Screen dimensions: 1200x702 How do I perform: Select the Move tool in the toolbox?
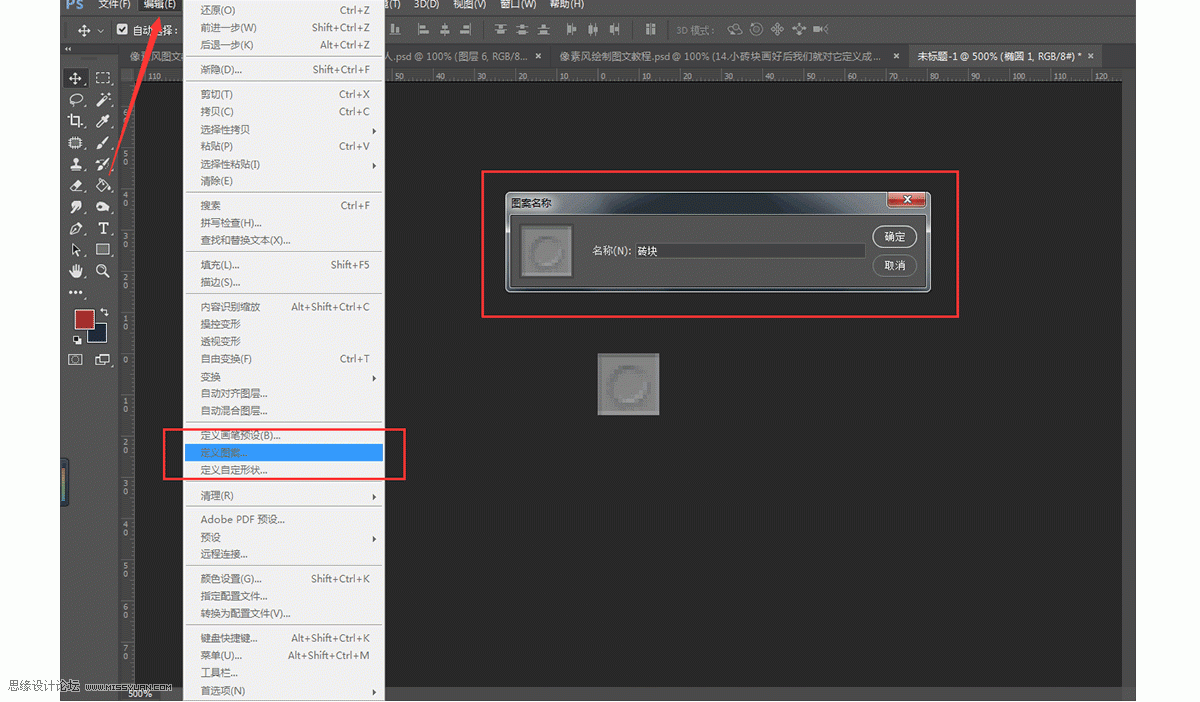click(76, 78)
